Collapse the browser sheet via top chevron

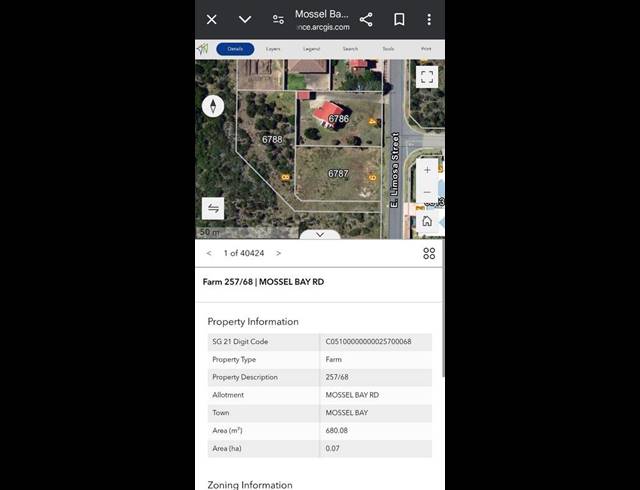pos(245,19)
